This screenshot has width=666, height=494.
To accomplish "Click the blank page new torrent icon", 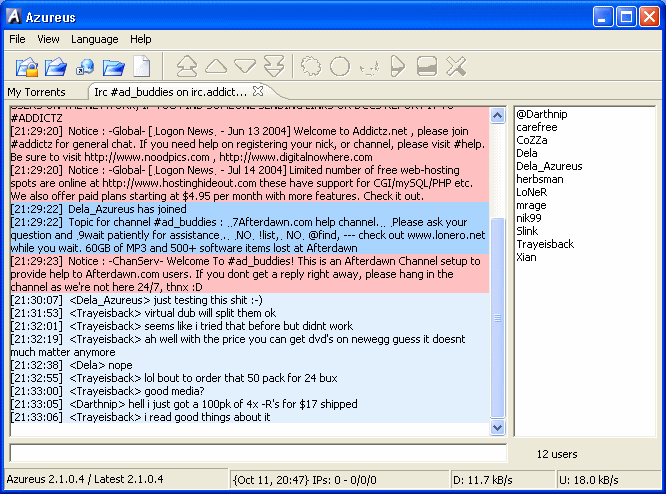I will click(142, 66).
